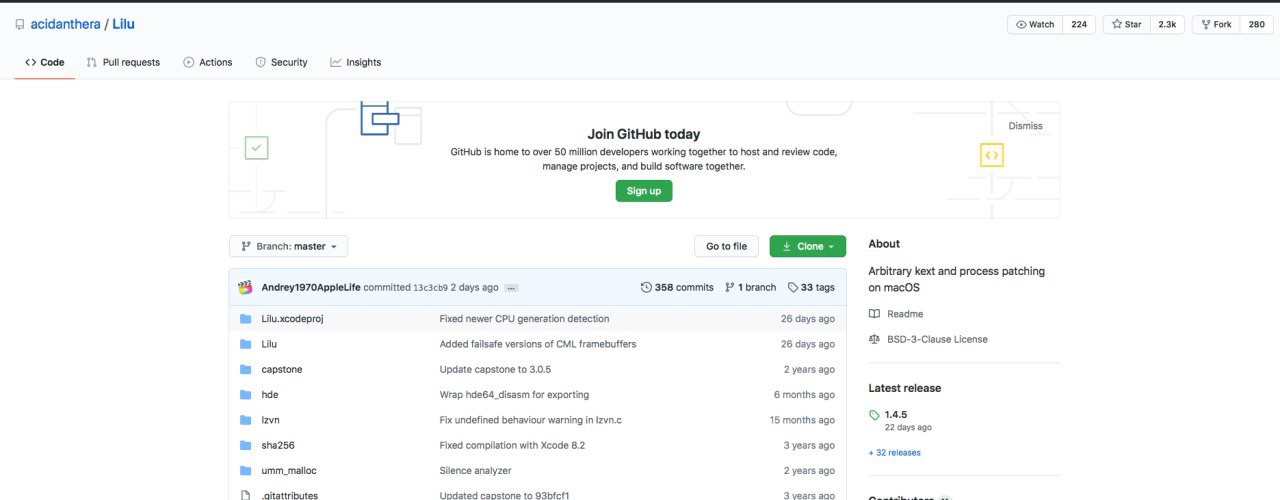Open commit 'Fix undefined behaviour warning in lzvn.c'
The height and width of the screenshot is (500, 1280).
[x=531, y=420]
